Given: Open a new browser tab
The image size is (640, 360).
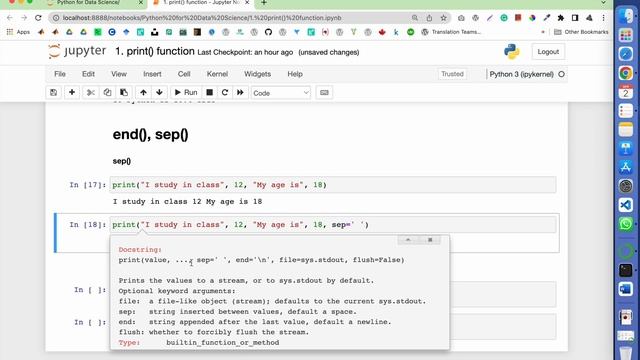Looking at the screenshot, I should point(264,3).
